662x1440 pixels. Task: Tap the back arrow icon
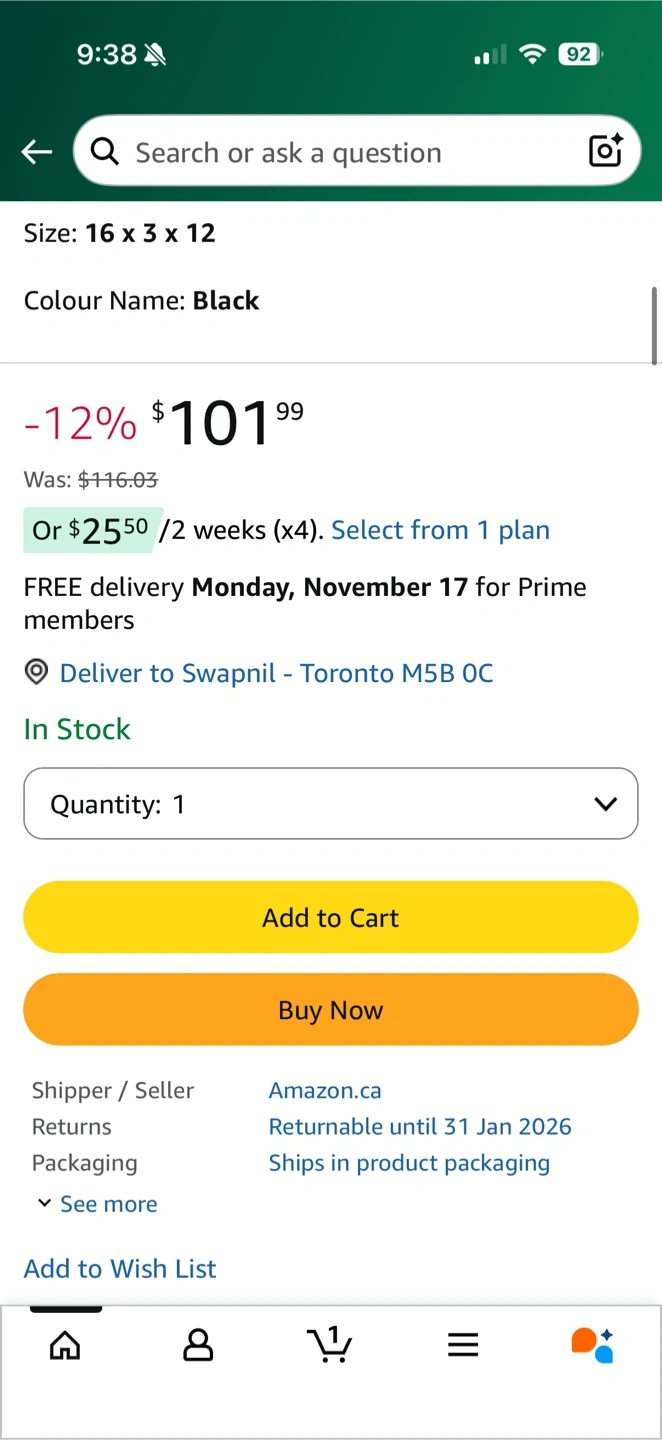(x=37, y=152)
